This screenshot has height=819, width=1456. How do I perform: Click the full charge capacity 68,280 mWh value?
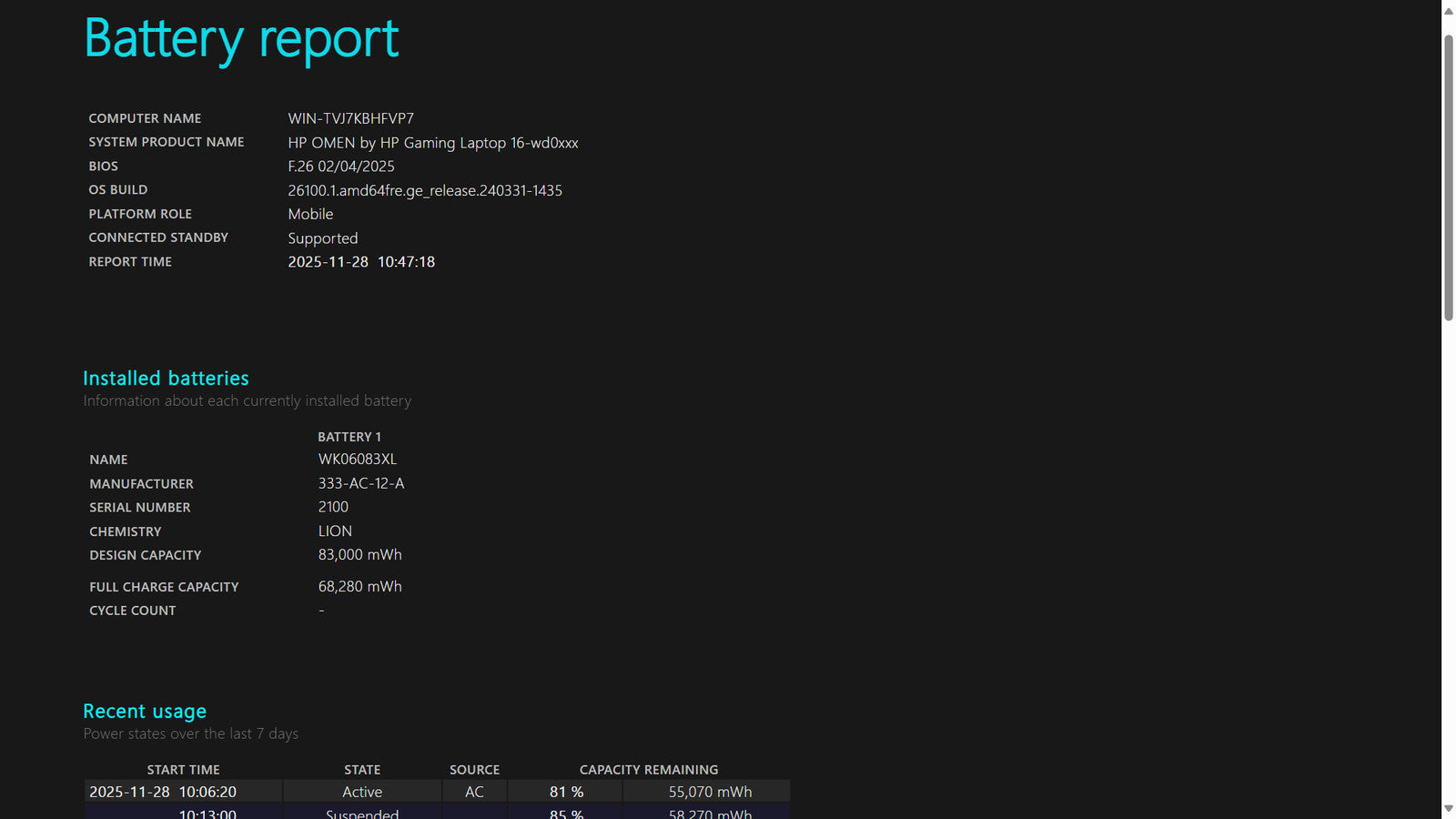click(x=359, y=587)
